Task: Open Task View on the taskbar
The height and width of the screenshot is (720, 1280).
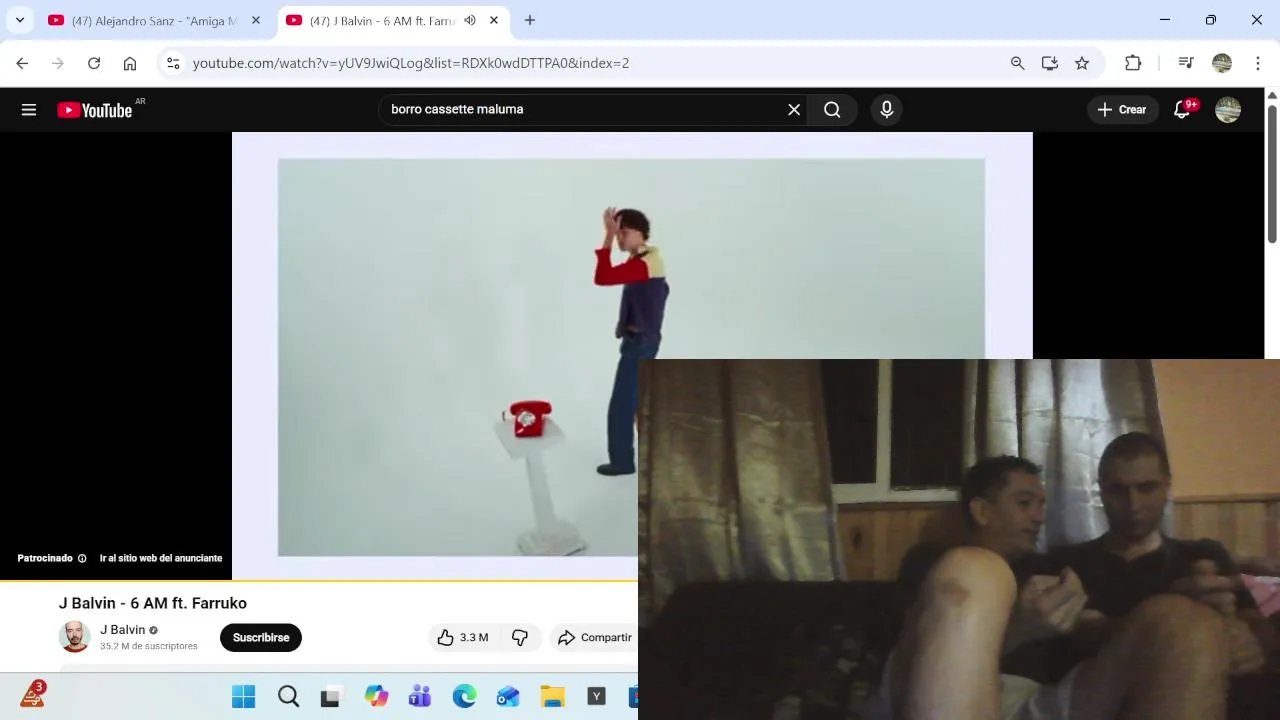Action: click(331, 697)
